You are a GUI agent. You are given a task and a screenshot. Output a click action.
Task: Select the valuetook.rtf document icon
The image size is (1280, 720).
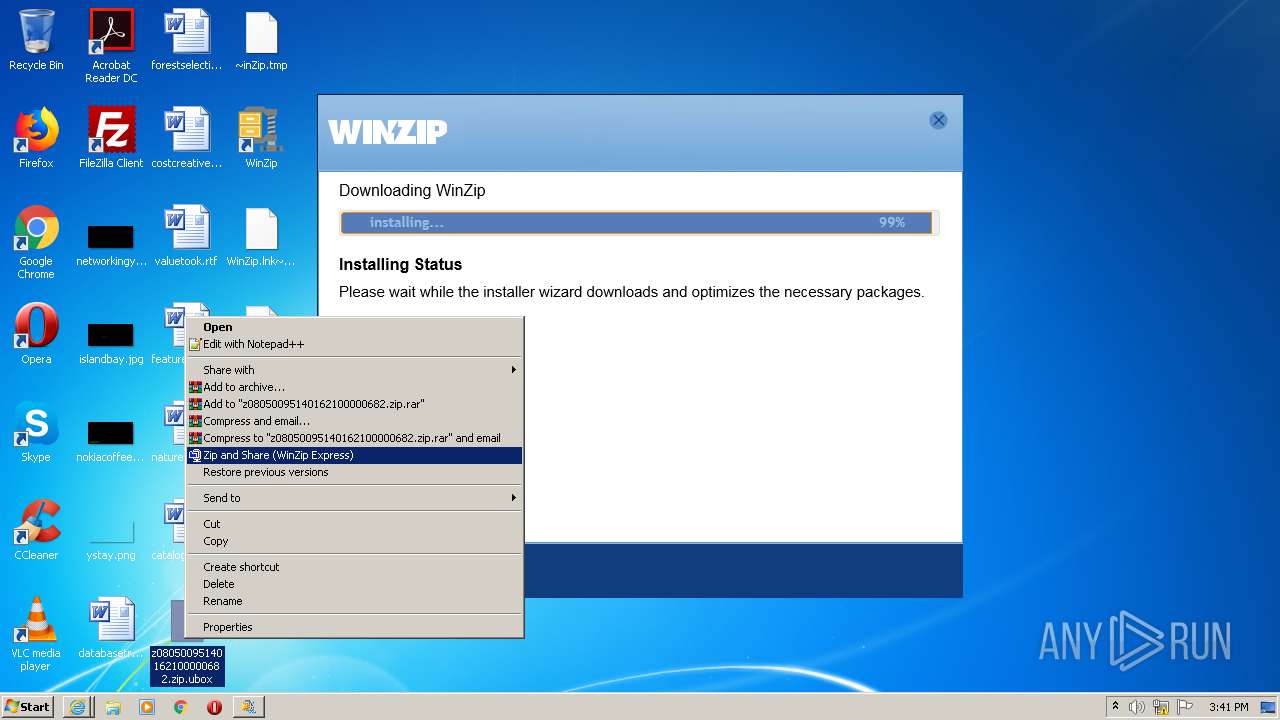[x=186, y=236]
